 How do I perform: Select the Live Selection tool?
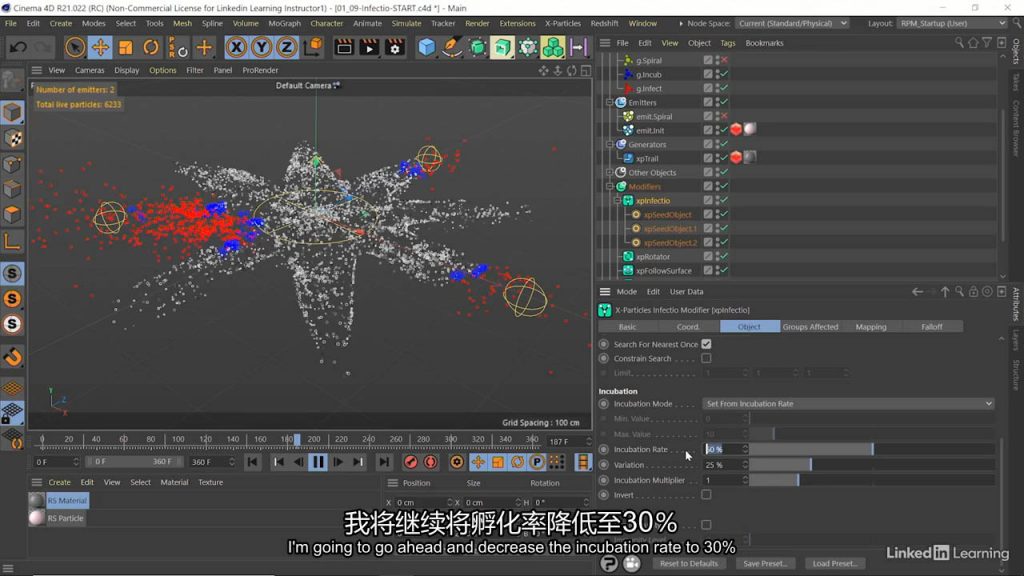74,48
